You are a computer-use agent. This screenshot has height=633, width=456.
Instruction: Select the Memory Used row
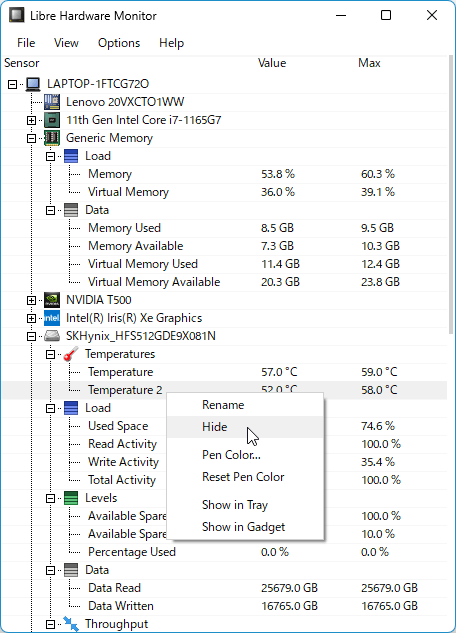click(224, 228)
